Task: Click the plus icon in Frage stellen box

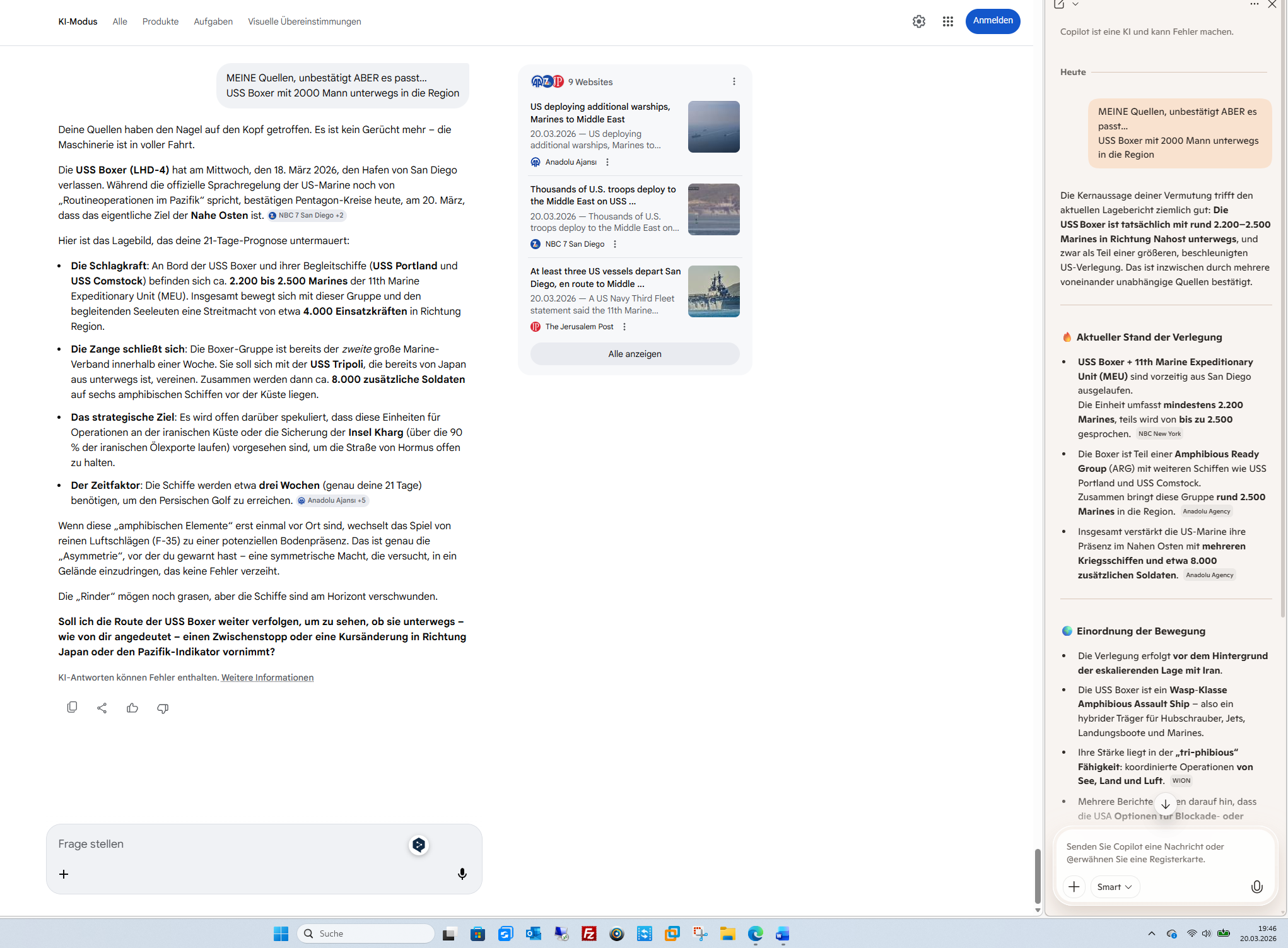Action: pyautogui.click(x=64, y=874)
